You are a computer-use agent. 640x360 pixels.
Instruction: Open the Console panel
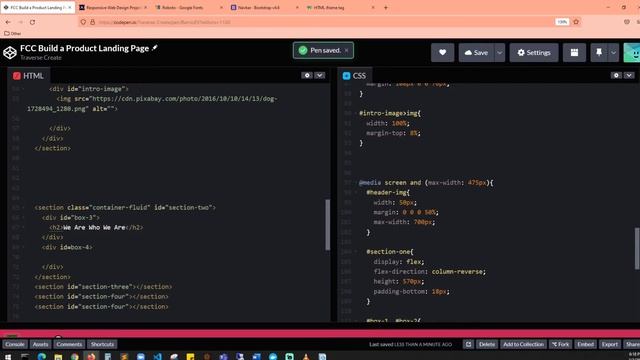coord(15,344)
